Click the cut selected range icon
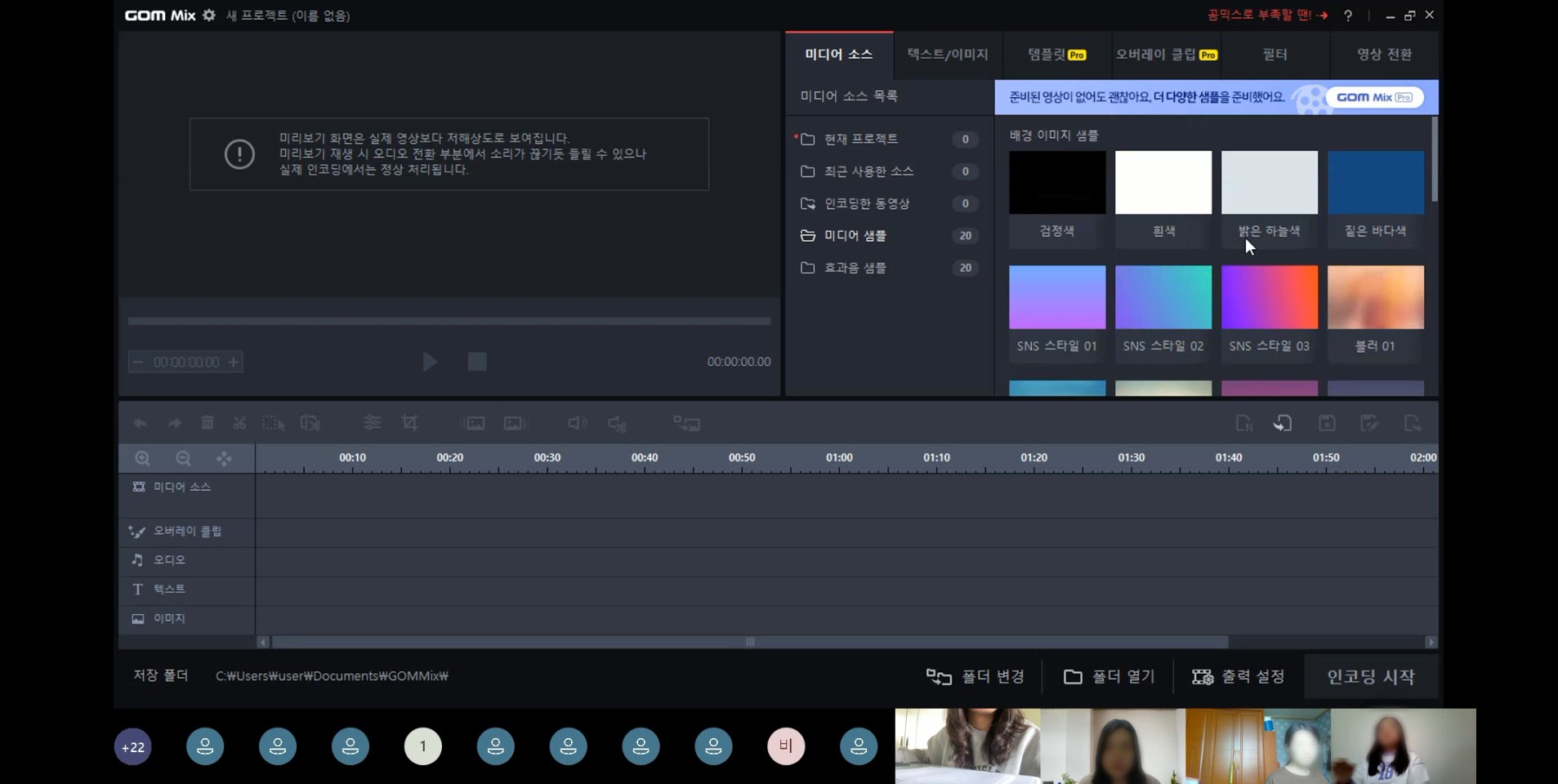Image resolution: width=1558 pixels, height=784 pixels. 310,423
